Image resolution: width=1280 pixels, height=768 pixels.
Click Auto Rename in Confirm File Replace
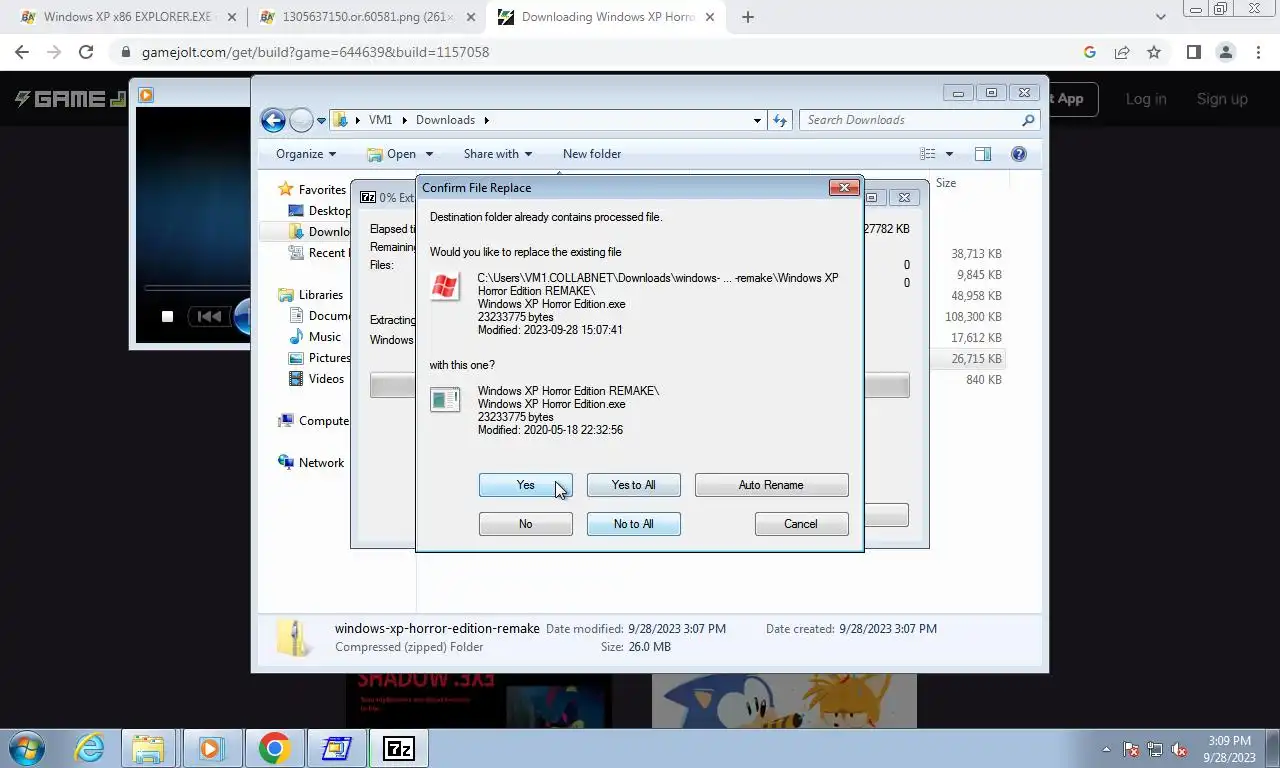click(771, 485)
